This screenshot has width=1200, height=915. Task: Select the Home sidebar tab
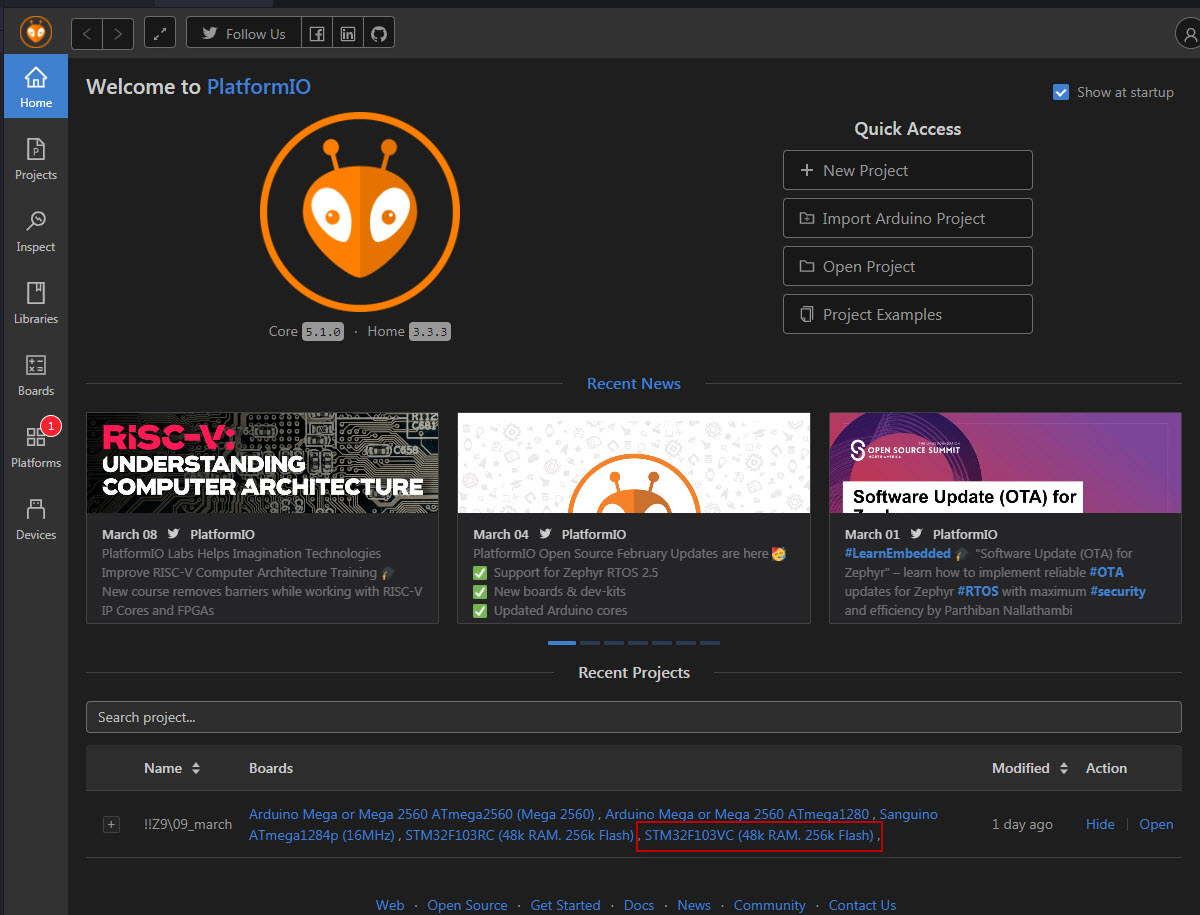(x=36, y=87)
